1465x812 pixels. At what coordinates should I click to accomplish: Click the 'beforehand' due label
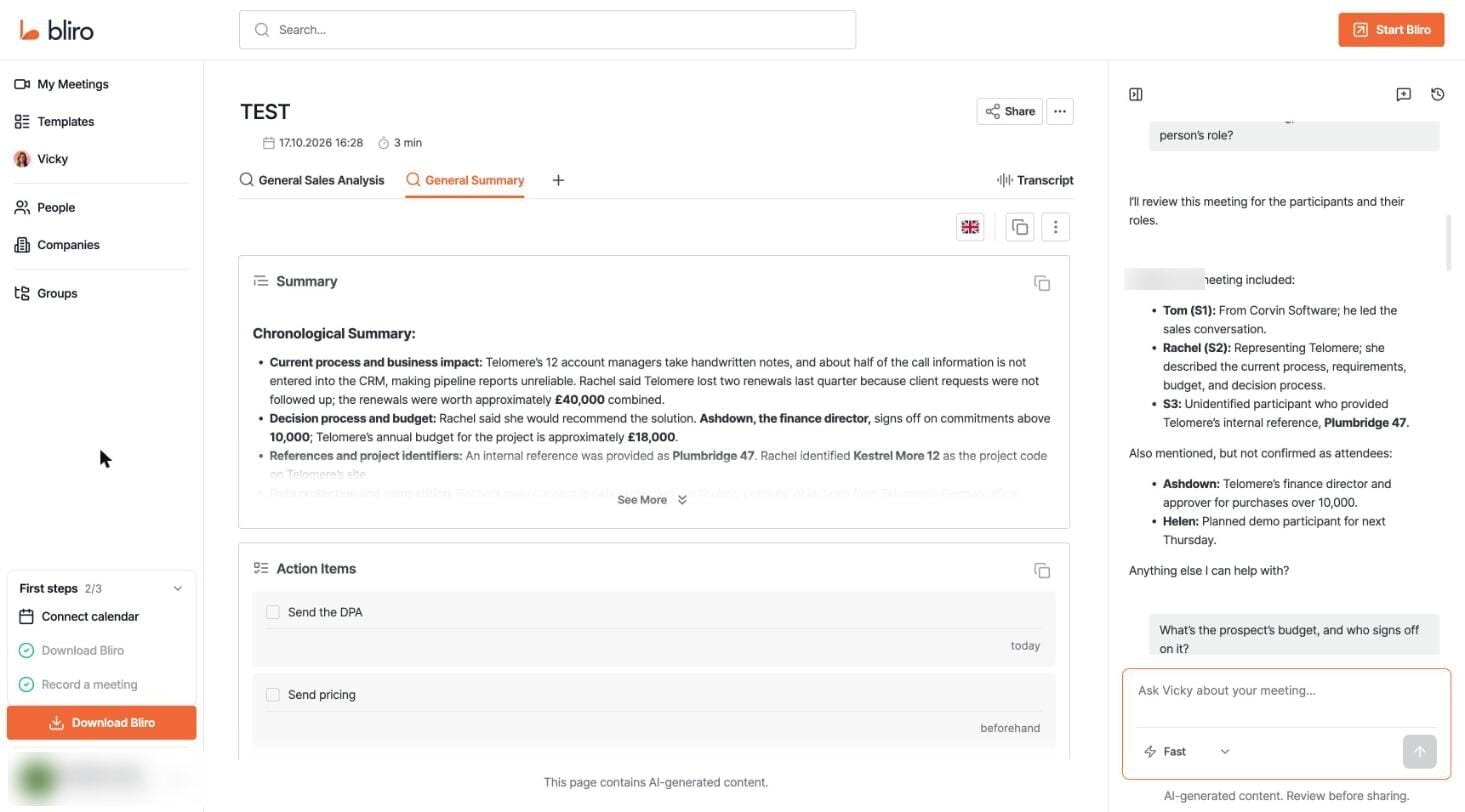(x=1010, y=728)
